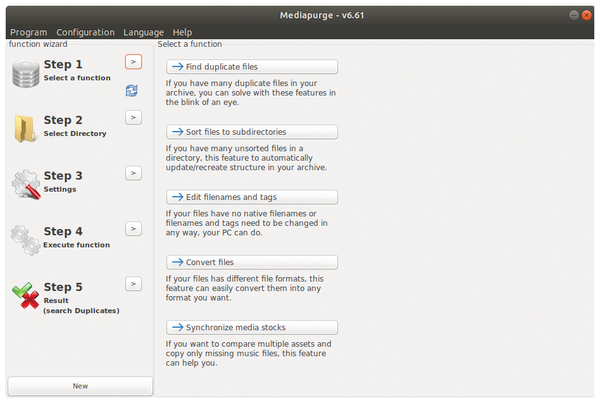
Task: Click the arrow button next to Step 3
Action: (x=133, y=173)
